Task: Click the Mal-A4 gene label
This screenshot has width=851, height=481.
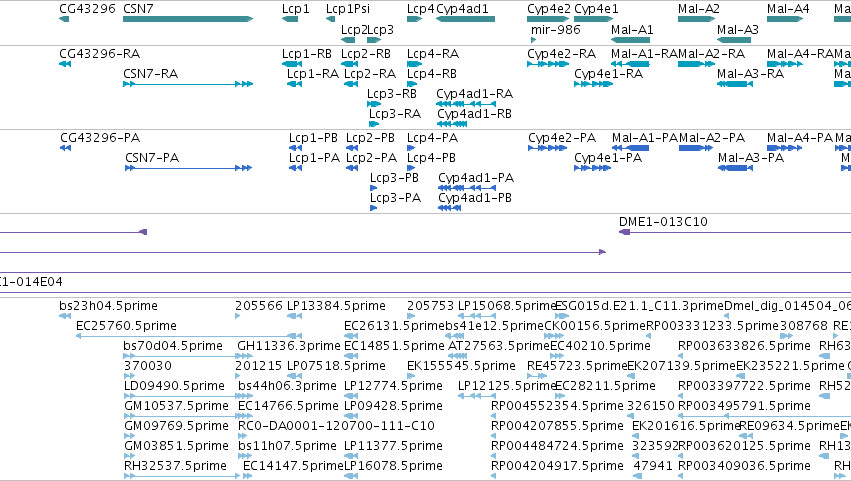Action: pos(788,9)
